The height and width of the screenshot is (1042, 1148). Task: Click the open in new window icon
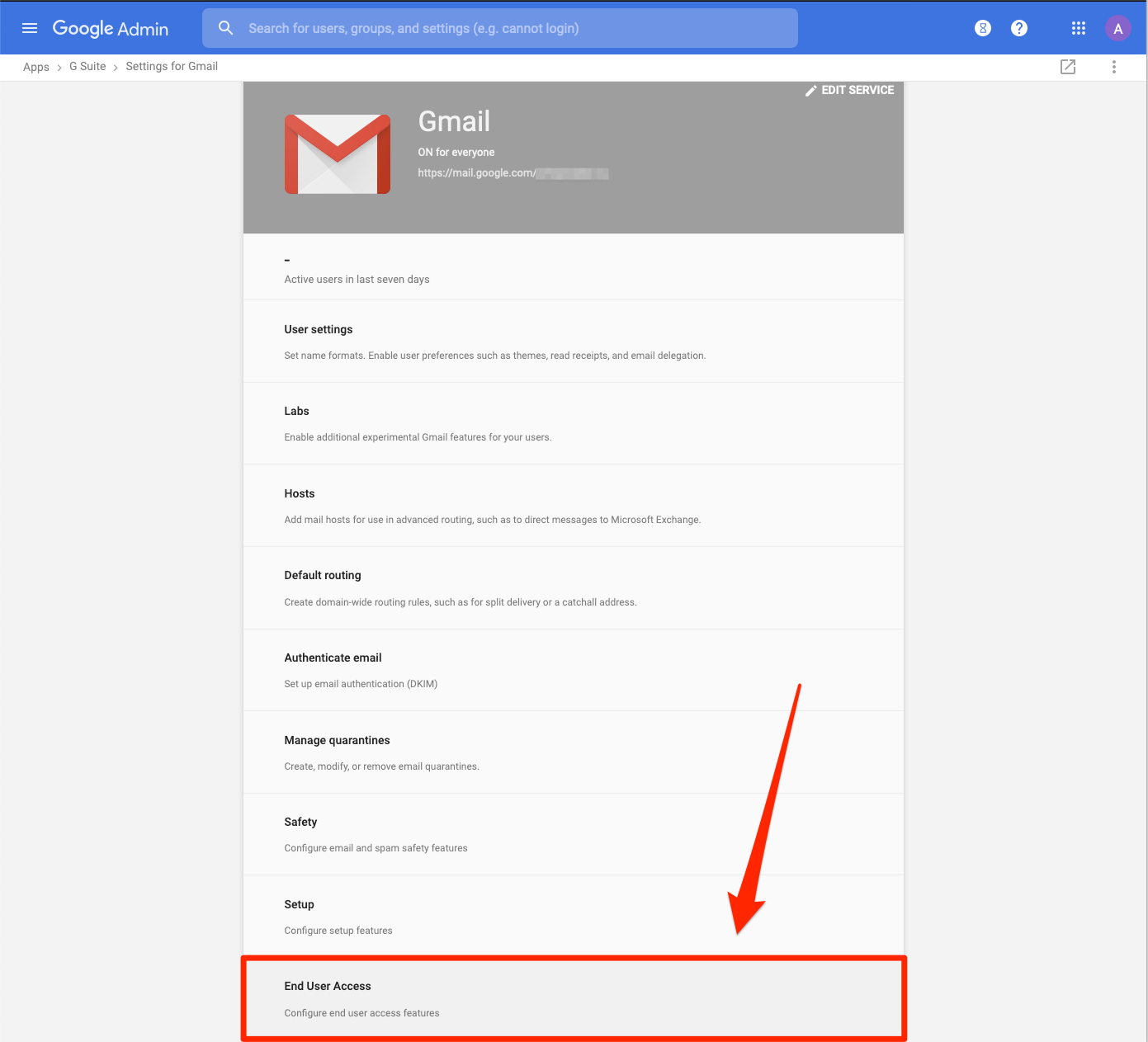pyautogui.click(x=1068, y=67)
